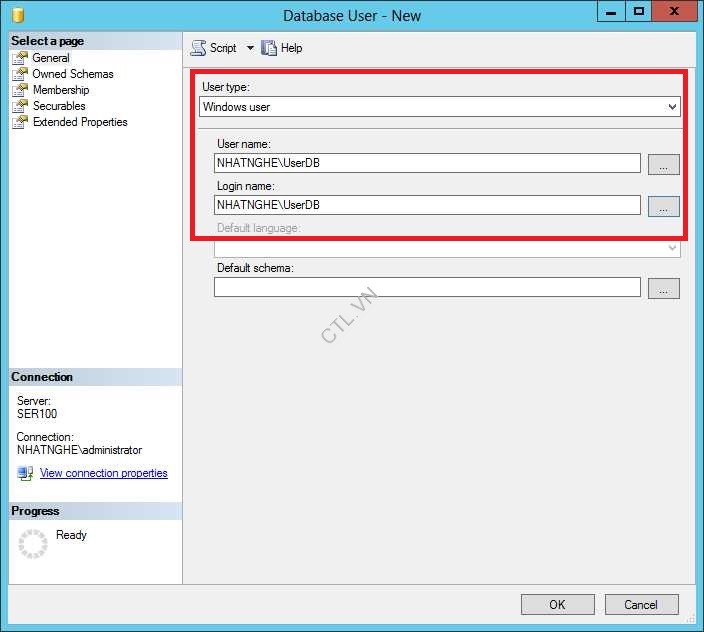Go to the Extended Properties page

(x=80, y=122)
